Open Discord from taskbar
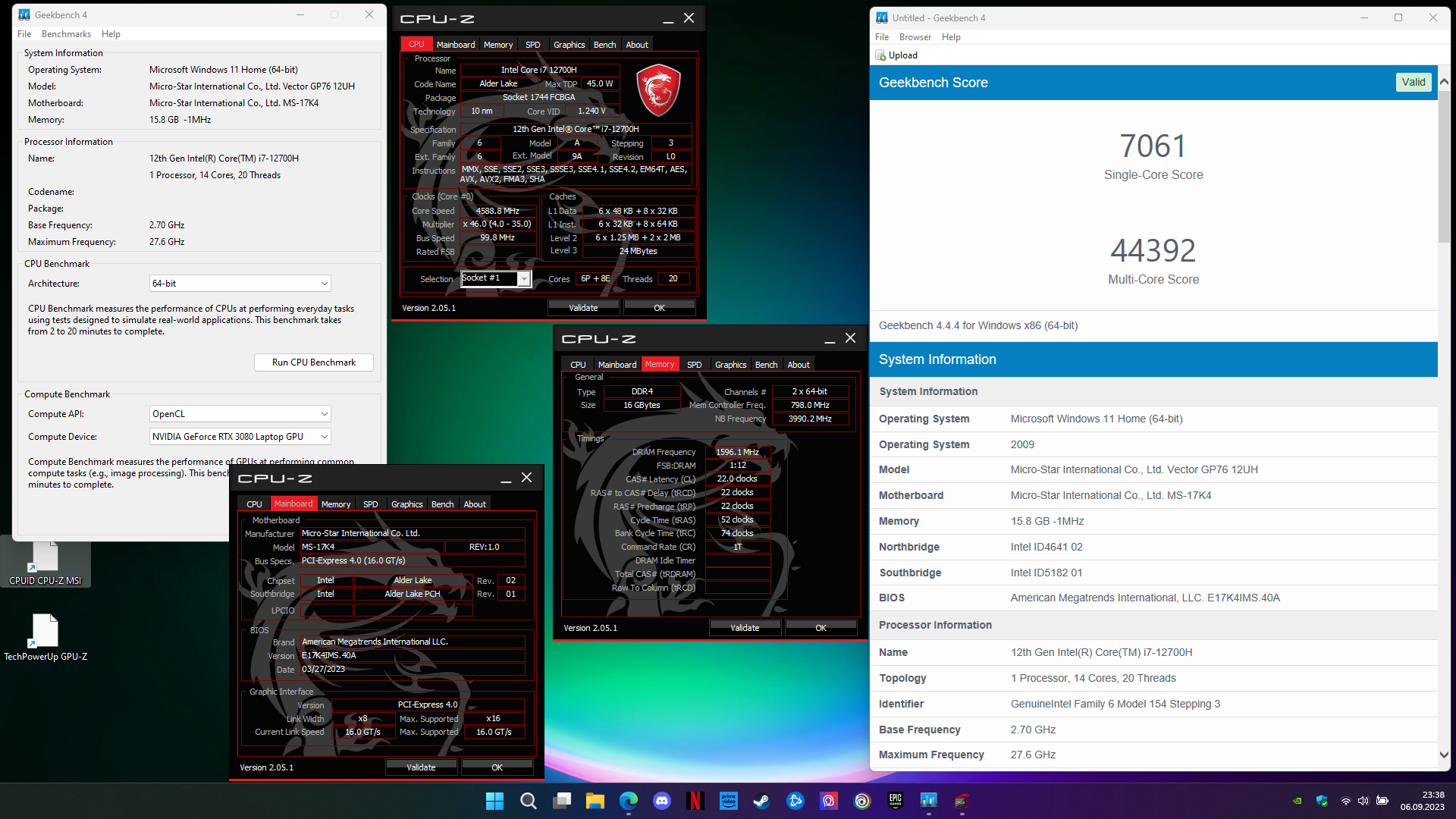This screenshot has width=1456, height=819. pyautogui.click(x=662, y=801)
